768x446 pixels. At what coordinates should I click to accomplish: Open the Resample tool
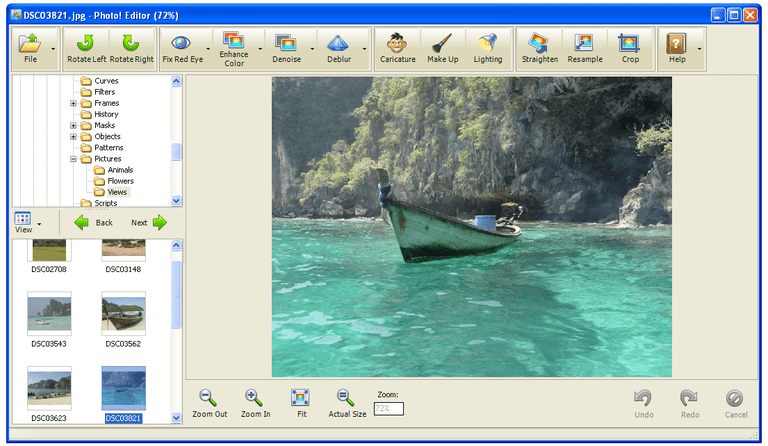(x=585, y=49)
